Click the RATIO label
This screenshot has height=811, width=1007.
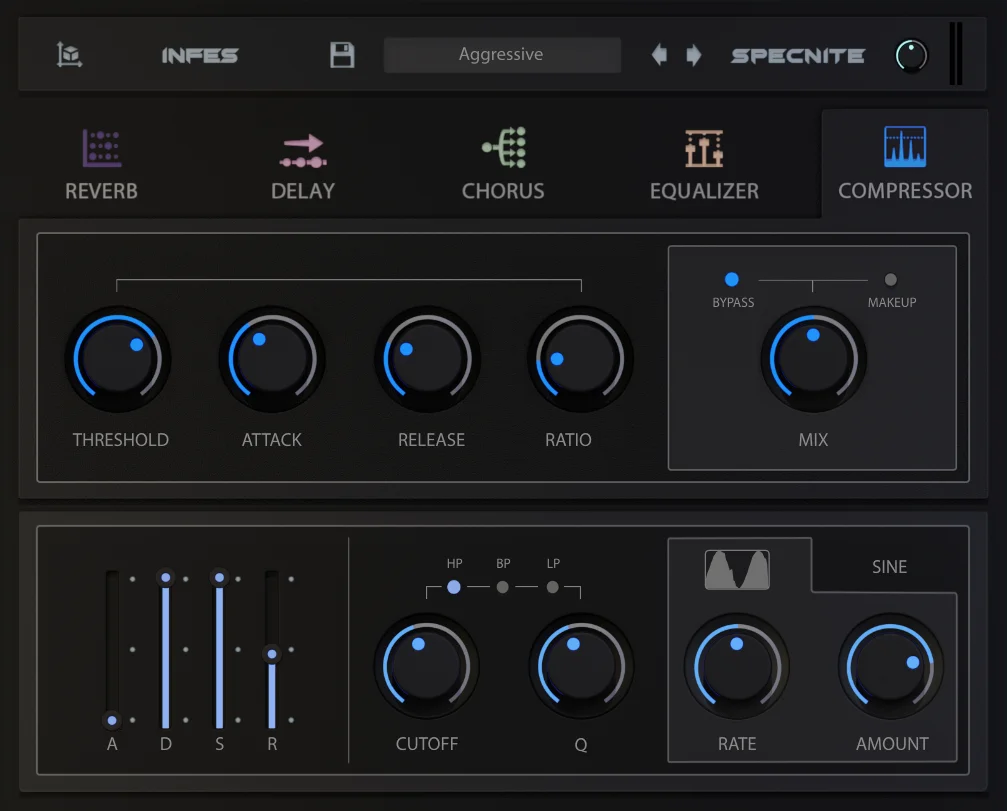point(568,440)
